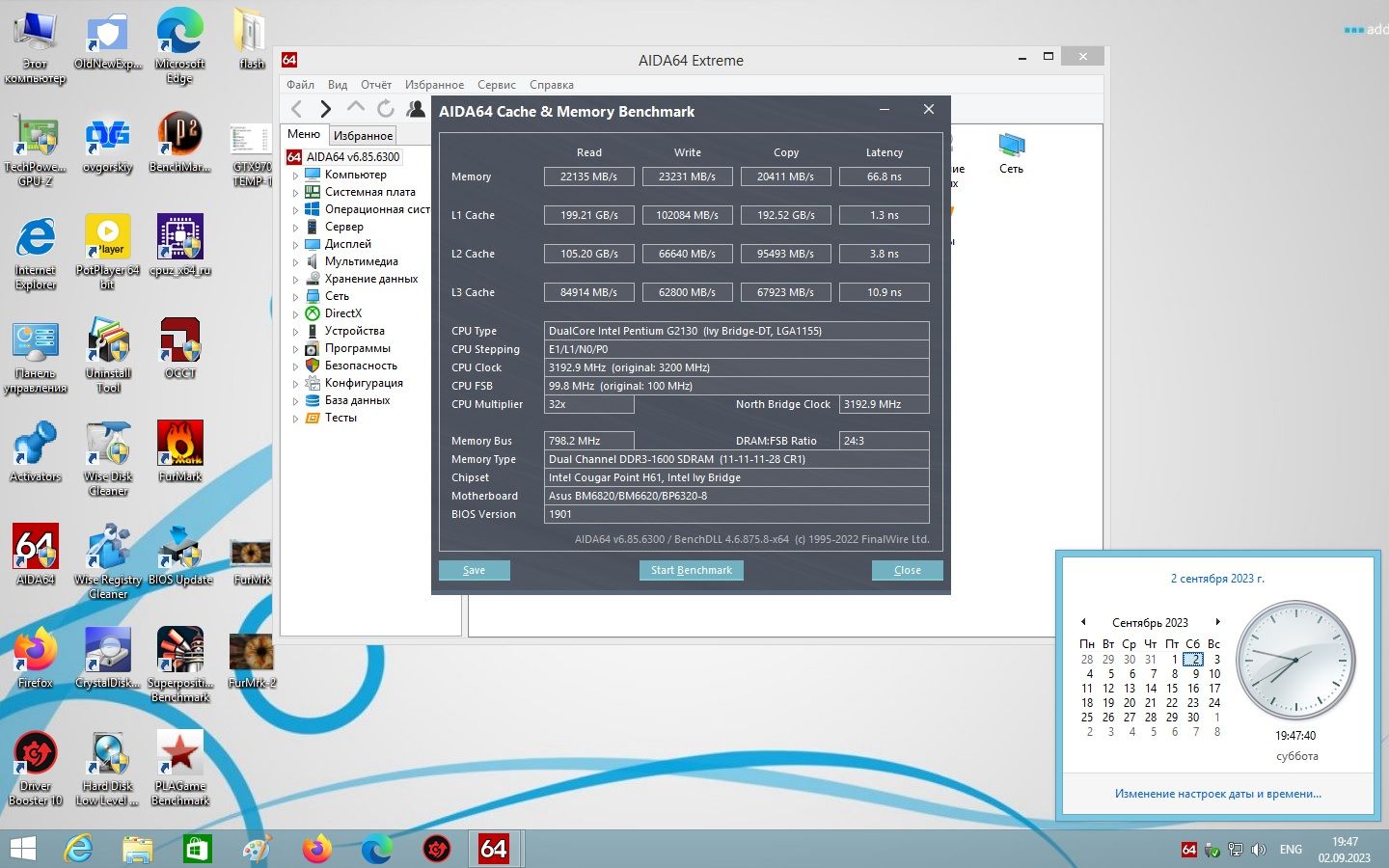
Task: Go to the previous month in calendar
Action: click(1083, 622)
